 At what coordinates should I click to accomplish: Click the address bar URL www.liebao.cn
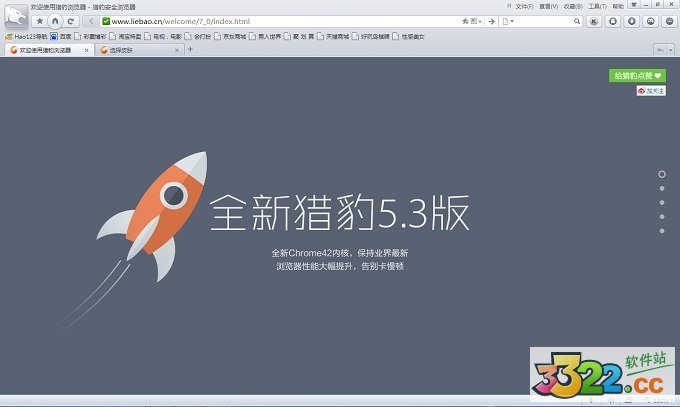click(x=180, y=21)
